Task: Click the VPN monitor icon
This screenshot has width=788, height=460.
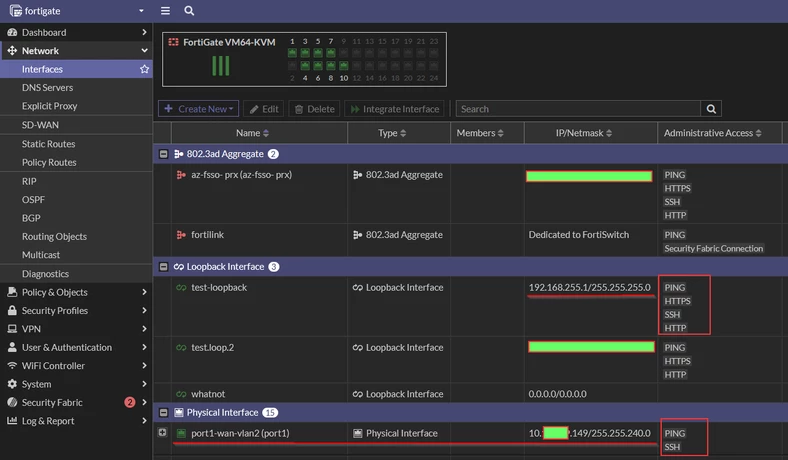Action: point(12,329)
